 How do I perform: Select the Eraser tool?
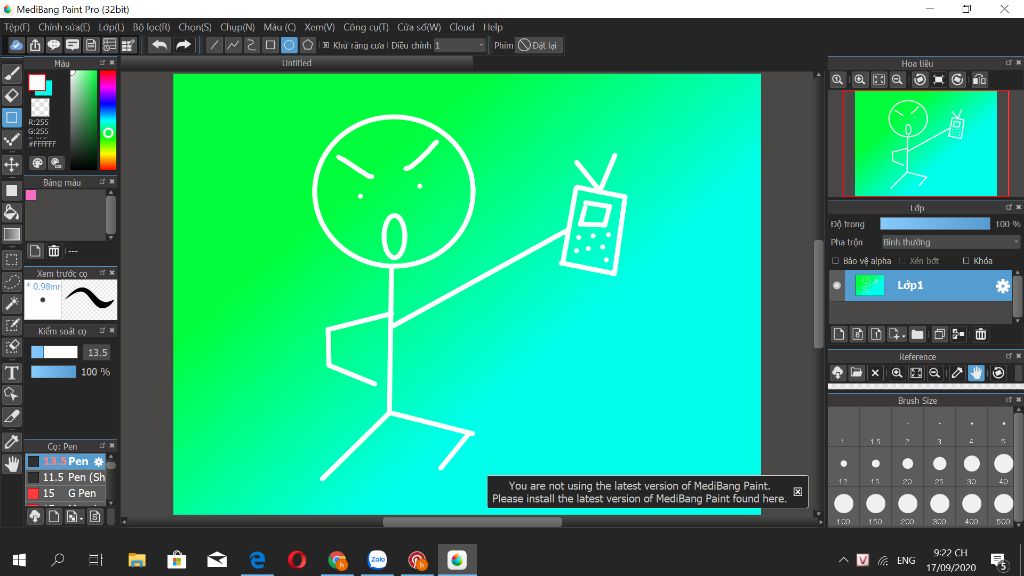[12, 95]
